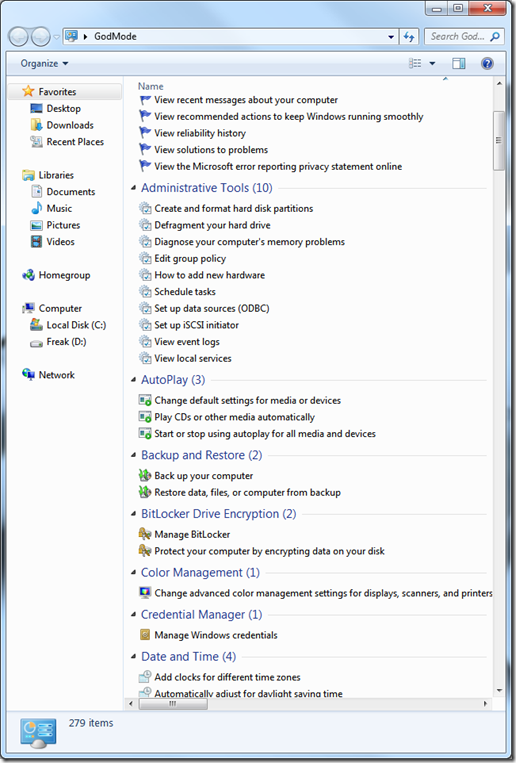The width and height of the screenshot is (516, 763).
Task: Click the Favorites star icon
Action: tap(28, 91)
